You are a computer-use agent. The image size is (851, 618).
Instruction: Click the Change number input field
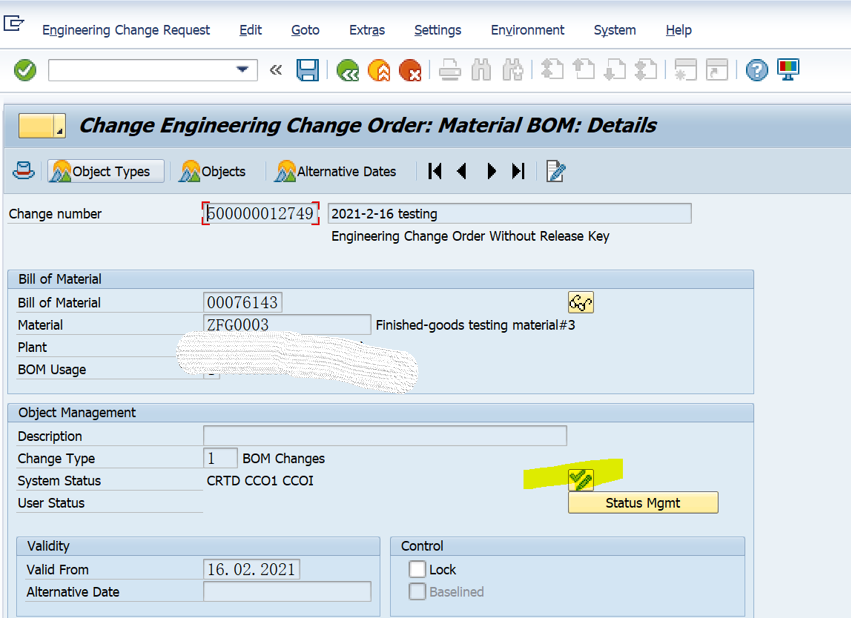click(261, 213)
